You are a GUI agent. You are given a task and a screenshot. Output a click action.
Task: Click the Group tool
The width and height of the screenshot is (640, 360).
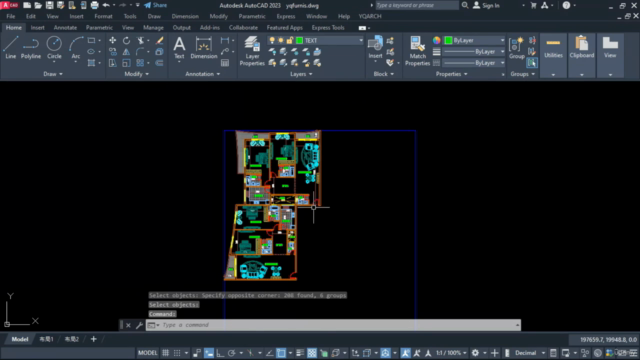click(517, 48)
